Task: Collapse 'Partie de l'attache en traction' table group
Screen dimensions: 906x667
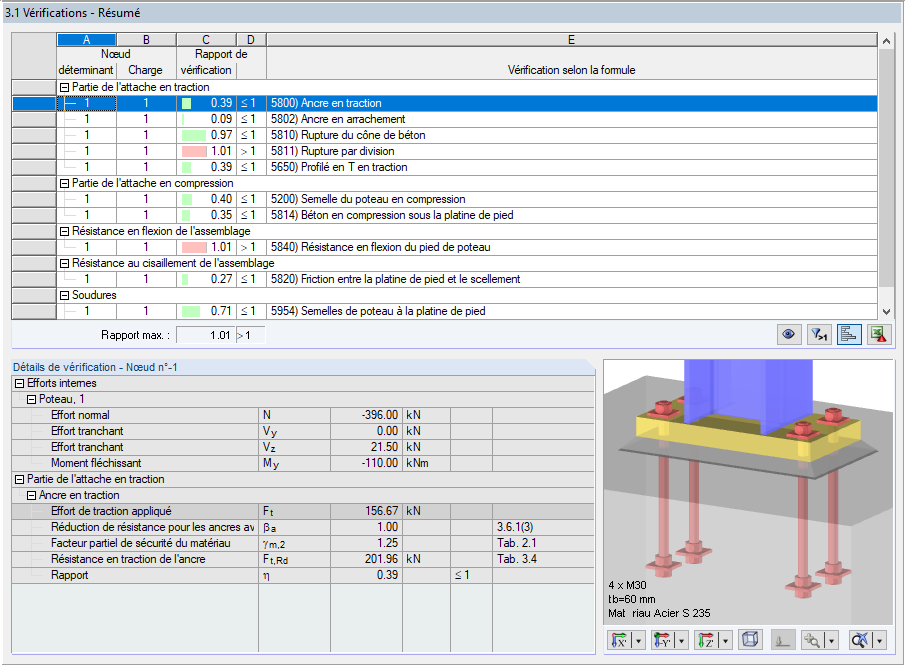Action: point(65,87)
